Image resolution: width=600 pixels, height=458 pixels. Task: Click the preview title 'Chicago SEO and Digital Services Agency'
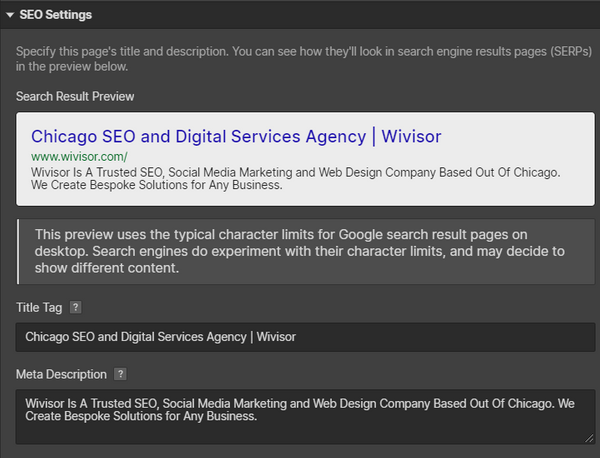(x=236, y=136)
